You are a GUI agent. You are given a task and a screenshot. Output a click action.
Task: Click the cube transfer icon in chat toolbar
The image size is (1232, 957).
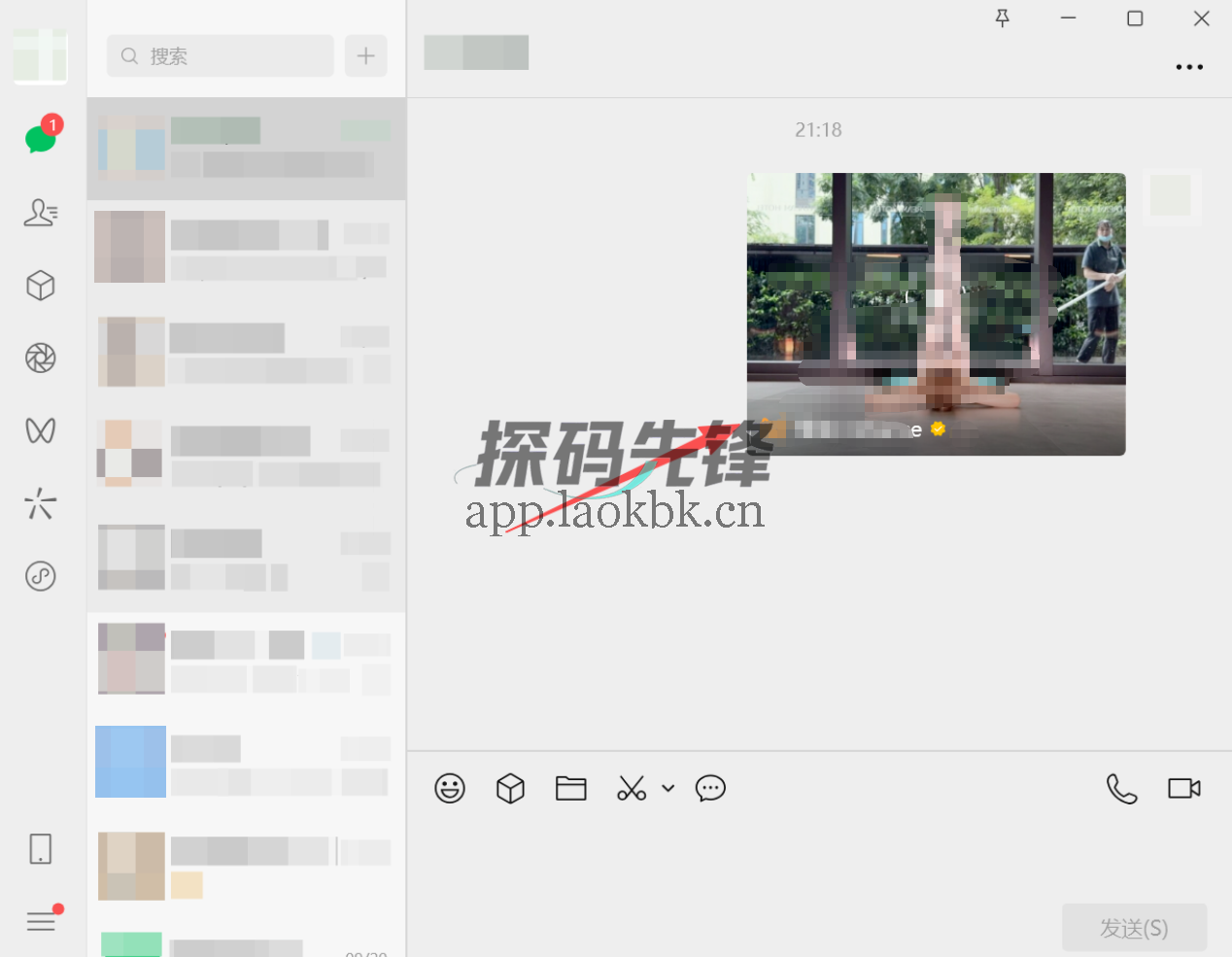[x=510, y=788]
